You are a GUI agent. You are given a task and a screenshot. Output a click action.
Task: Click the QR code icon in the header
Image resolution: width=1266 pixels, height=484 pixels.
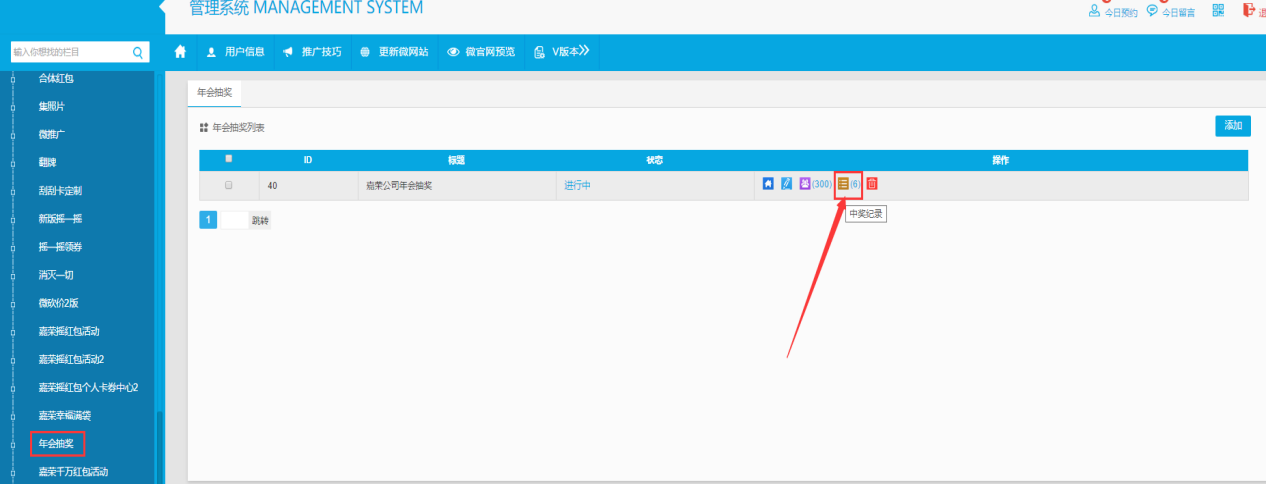tap(1218, 10)
